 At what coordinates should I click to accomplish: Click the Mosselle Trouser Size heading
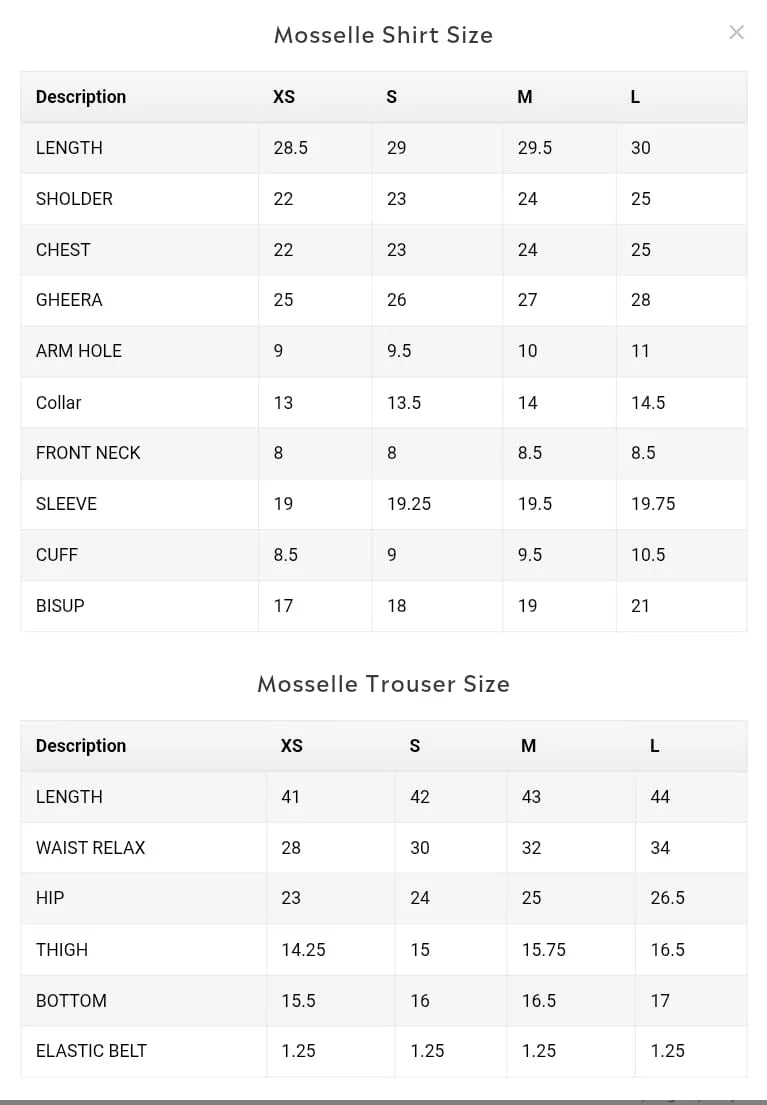[x=384, y=684]
